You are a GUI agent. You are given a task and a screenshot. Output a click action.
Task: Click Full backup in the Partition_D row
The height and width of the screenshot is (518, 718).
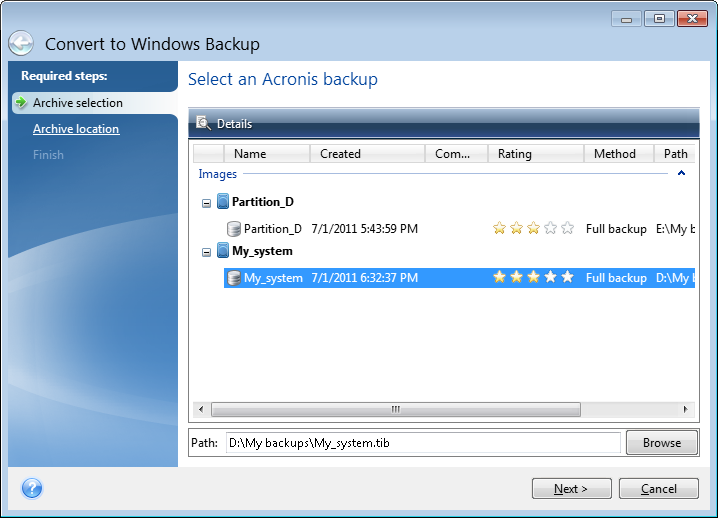(x=616, y=229)
